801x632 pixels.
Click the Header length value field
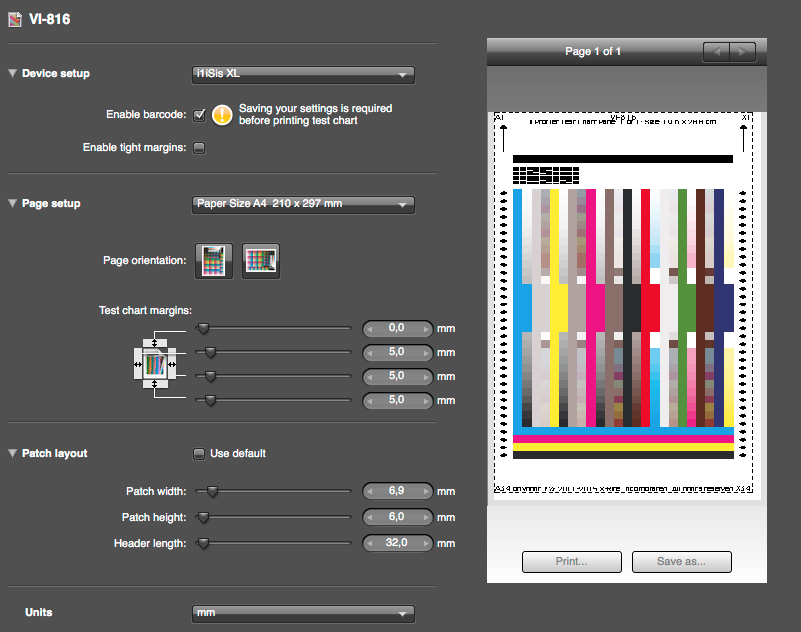(397, 543)
